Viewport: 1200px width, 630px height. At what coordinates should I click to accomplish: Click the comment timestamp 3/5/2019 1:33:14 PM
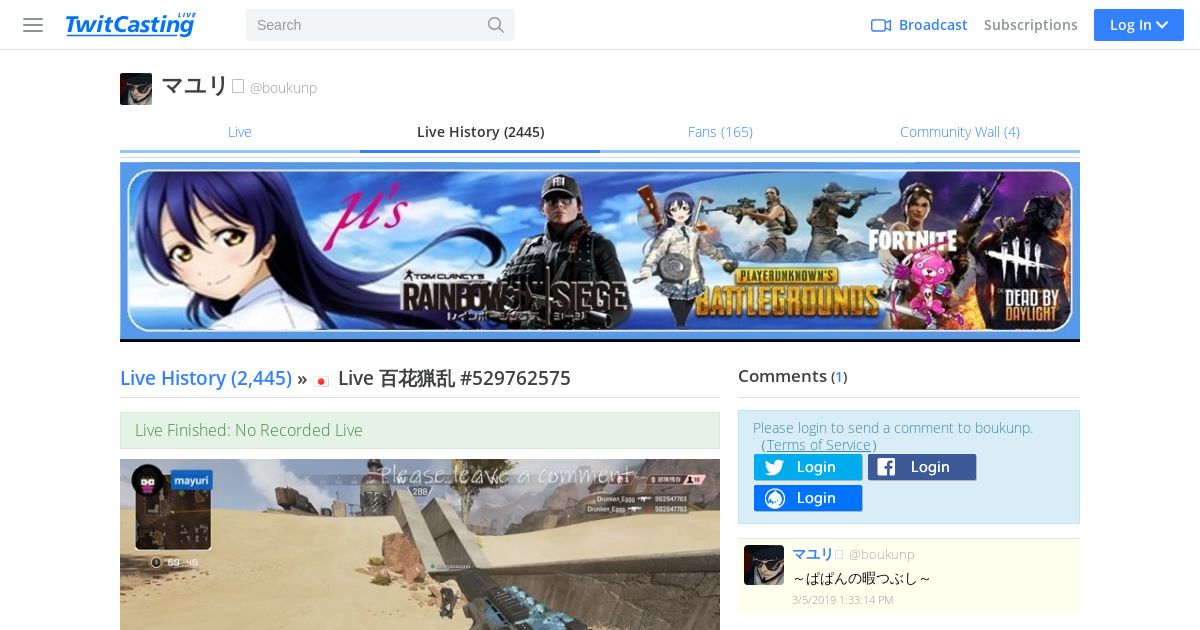pyautogui.click(x=842, y=600)
